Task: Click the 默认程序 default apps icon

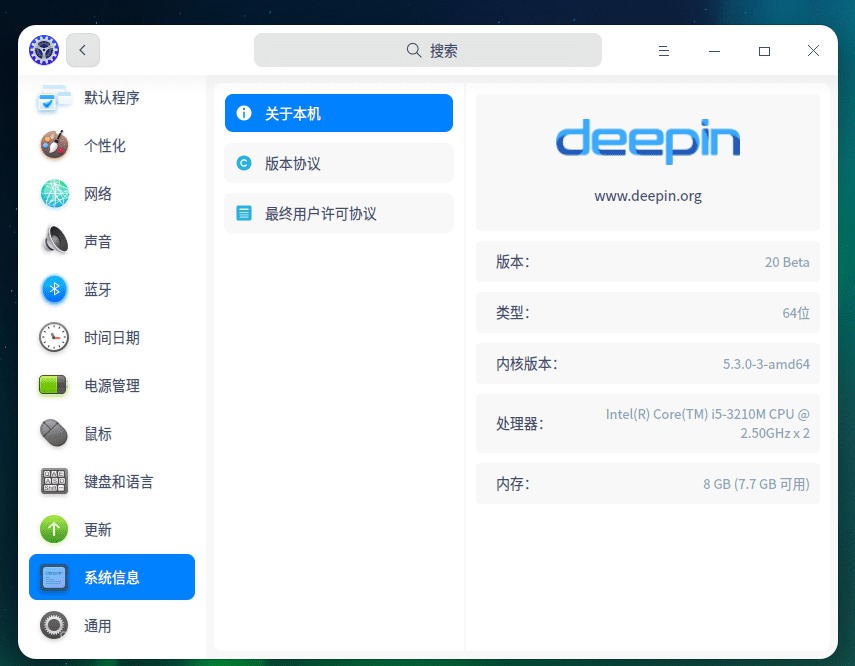Action: pos(54,99)
